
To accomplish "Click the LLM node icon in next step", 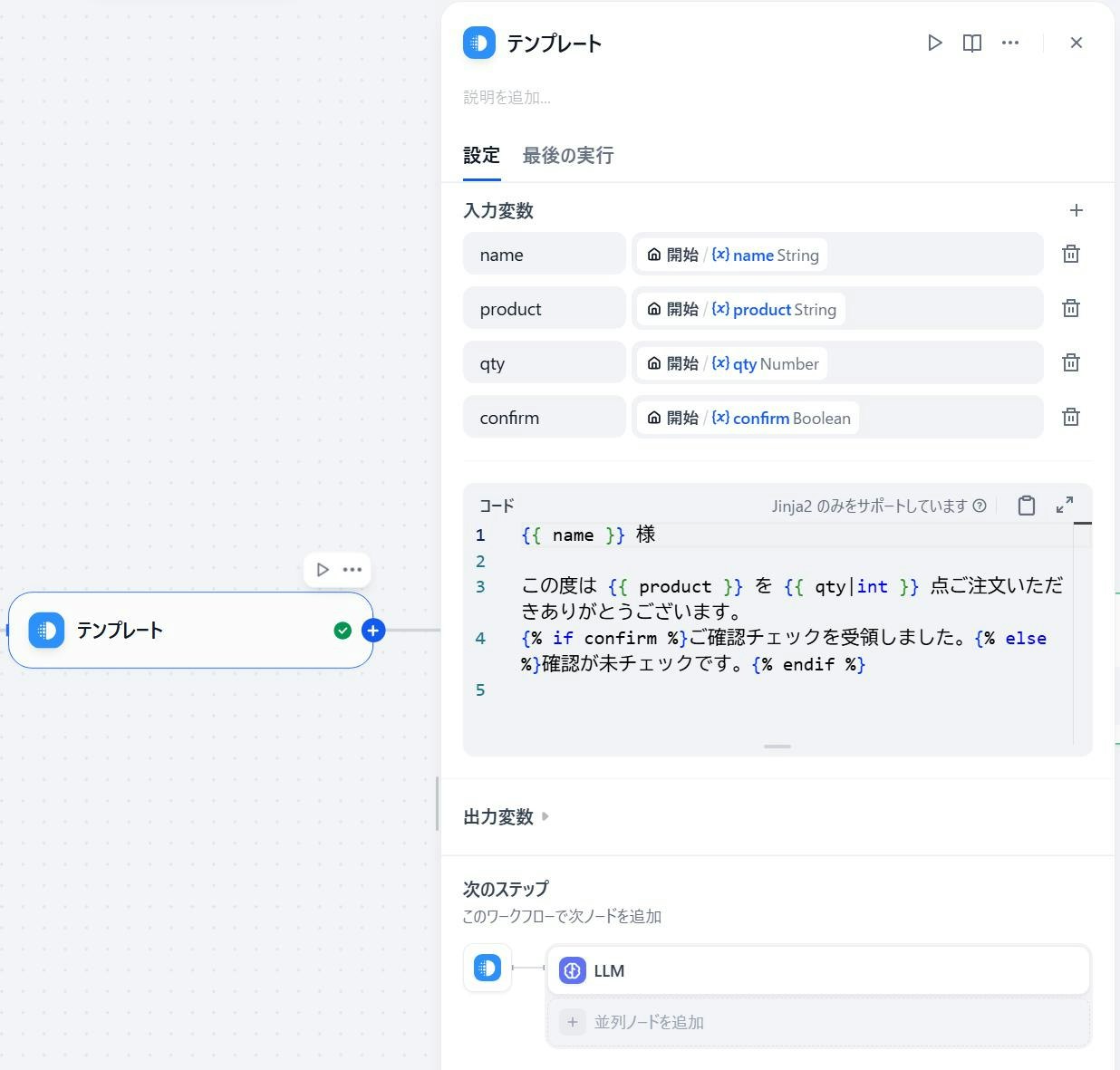I will pyautogui.click(x=573, y=971).
